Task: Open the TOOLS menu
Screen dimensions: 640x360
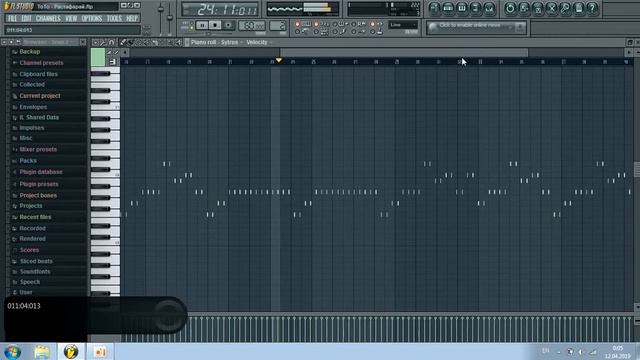Action: point(114,19)
